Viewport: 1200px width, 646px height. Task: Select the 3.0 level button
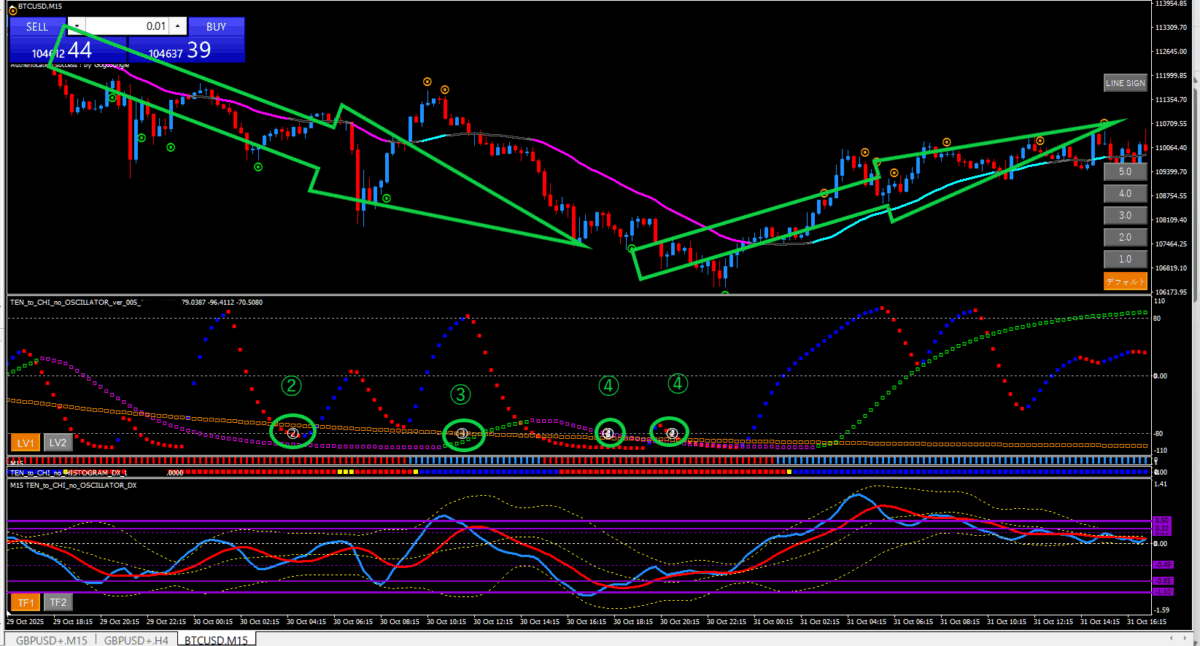click(x=1124, y=216)
